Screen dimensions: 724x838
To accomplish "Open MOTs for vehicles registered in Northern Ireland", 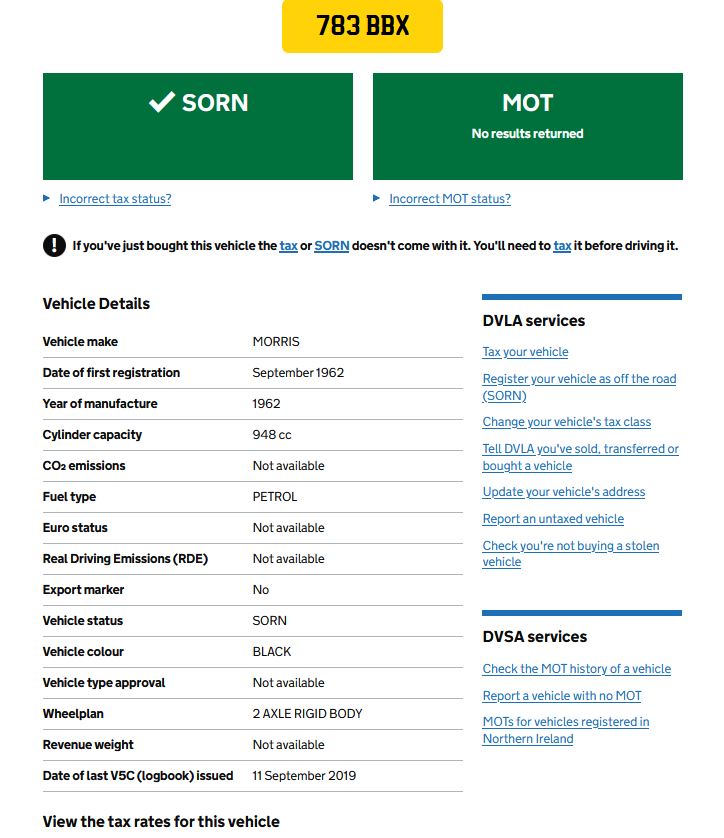I will [566, 730].
